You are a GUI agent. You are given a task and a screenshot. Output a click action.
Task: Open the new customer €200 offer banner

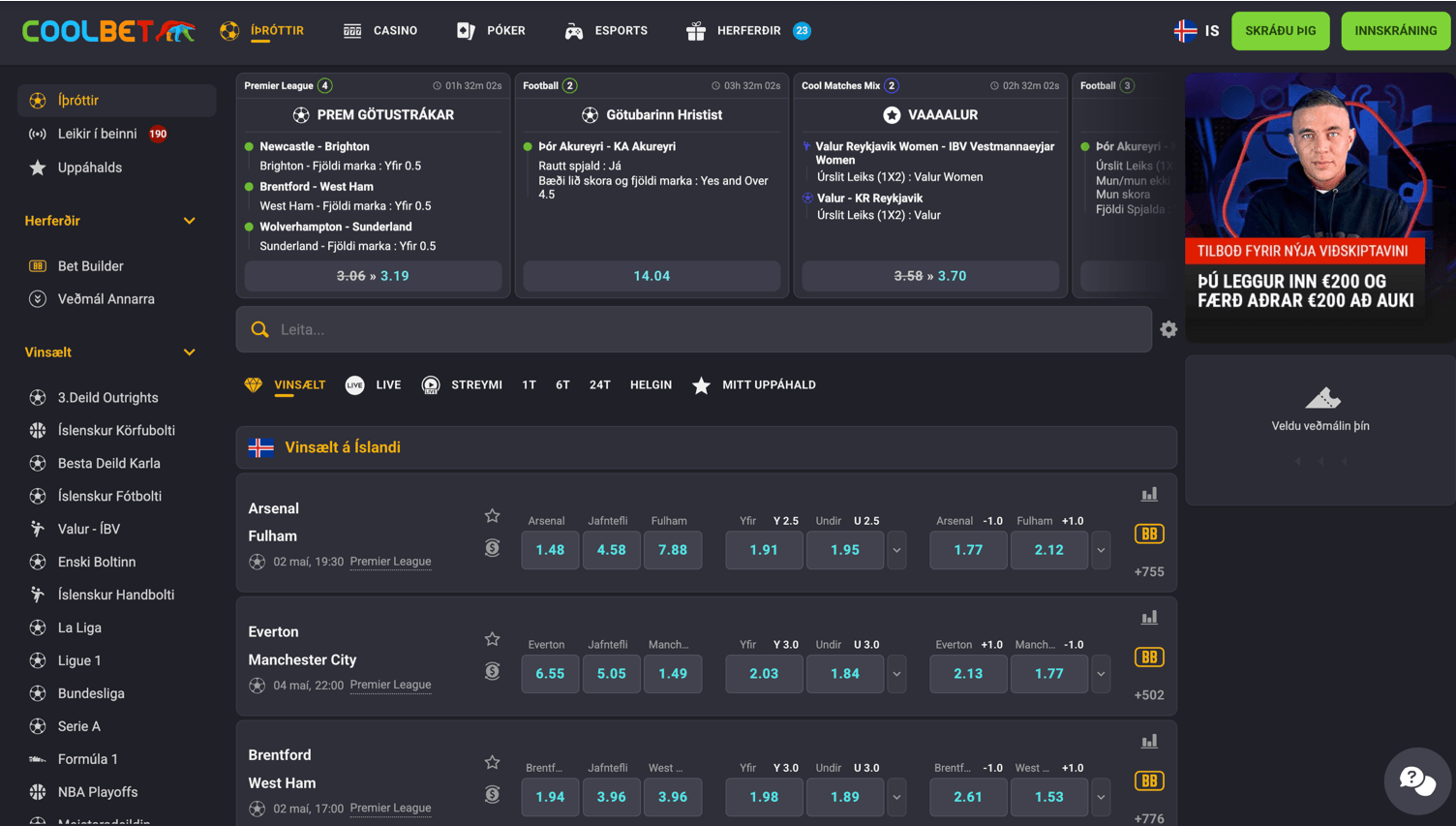[x=1319, y=207]
